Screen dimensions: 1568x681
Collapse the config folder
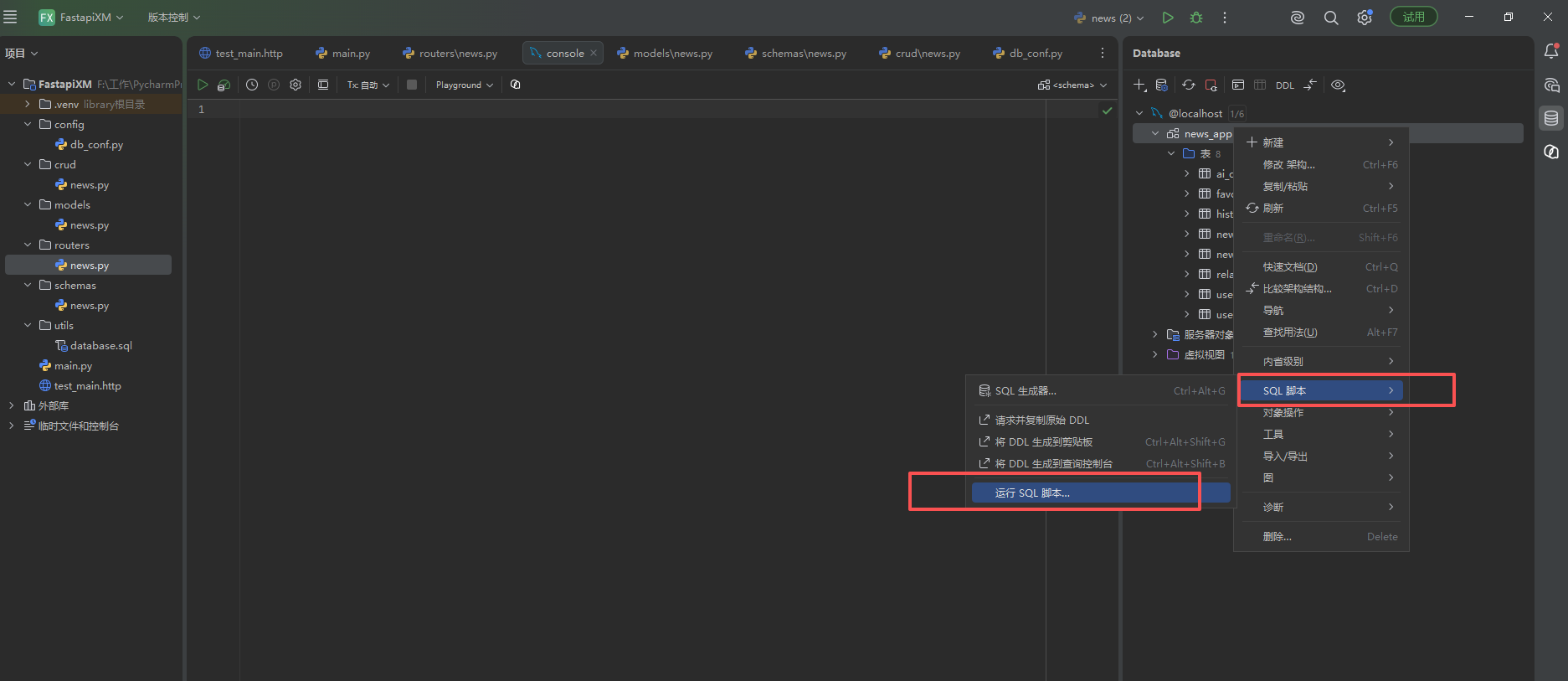[28, 124]
